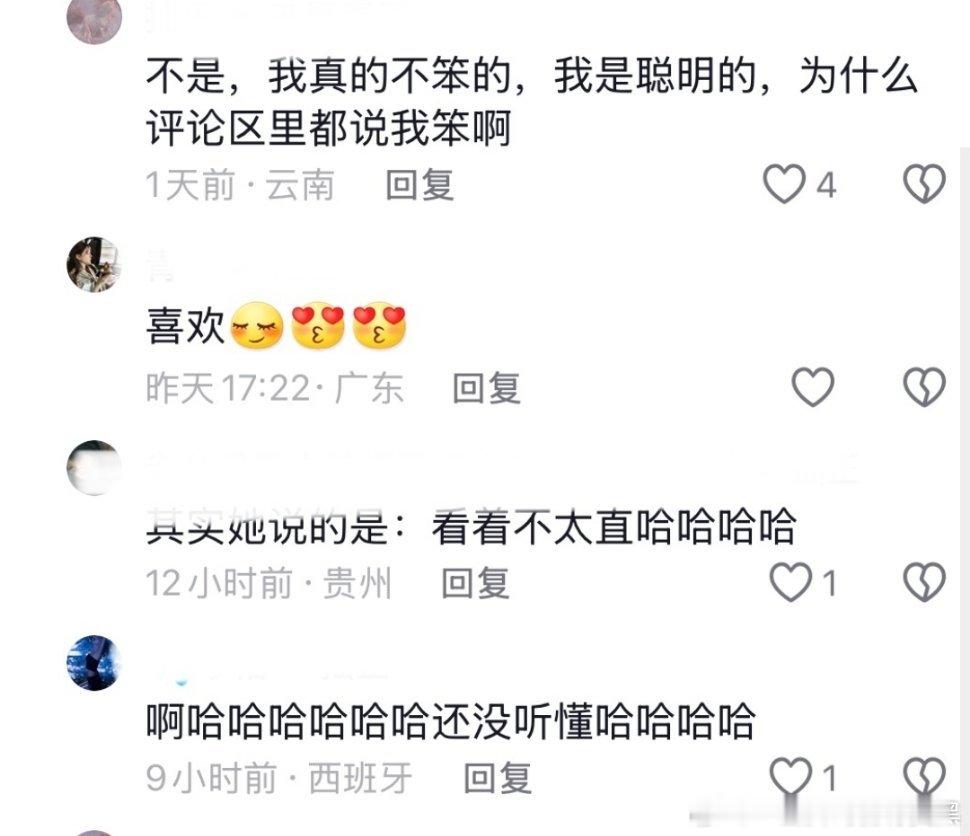
Task: Reply to the 9小时前 西班牙 comment
Action: [x=498, y=778]
